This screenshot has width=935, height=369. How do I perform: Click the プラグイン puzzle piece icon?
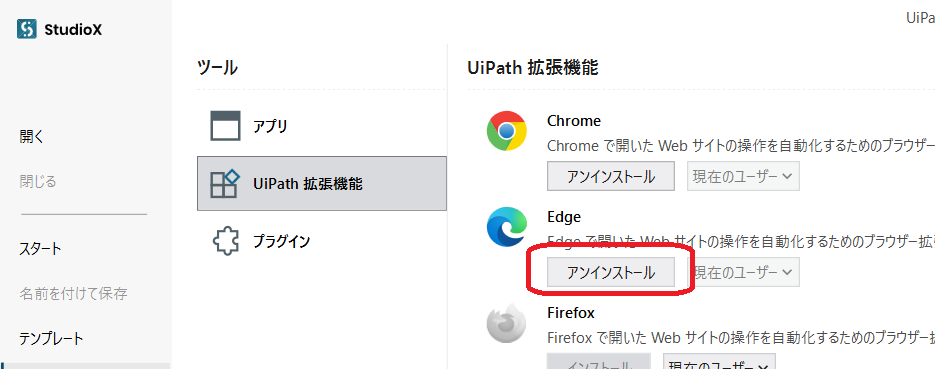click(225, 241)
